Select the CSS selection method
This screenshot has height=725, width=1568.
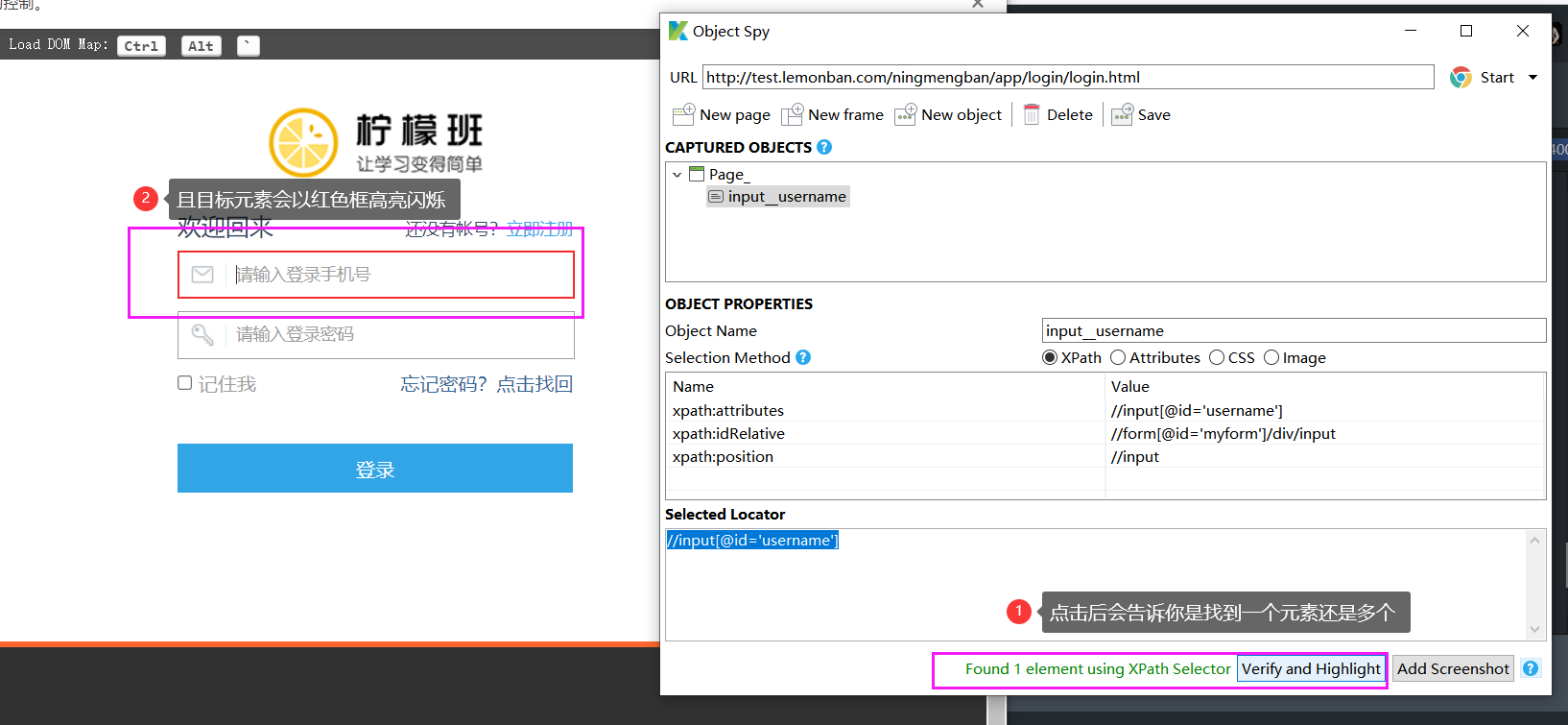(1232, 357)
